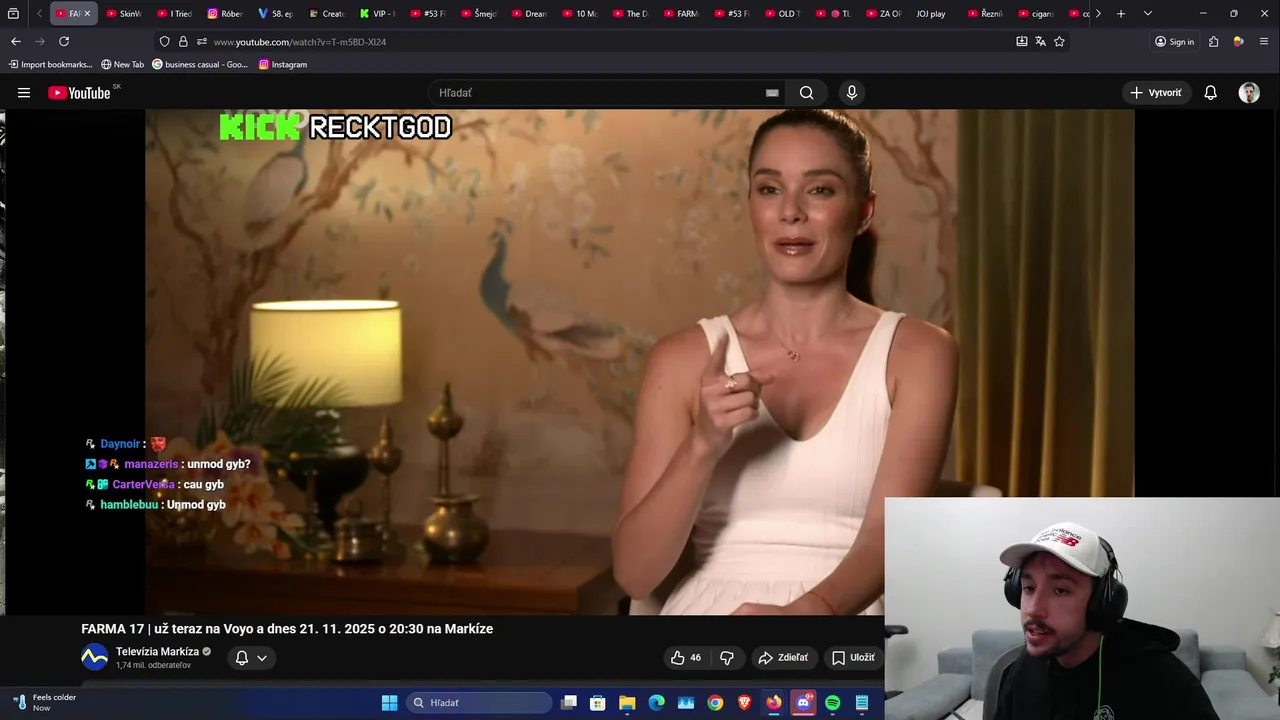Dislike the video with thumbs-down button
Screen dimensions: 1280x720
(727, 657)
